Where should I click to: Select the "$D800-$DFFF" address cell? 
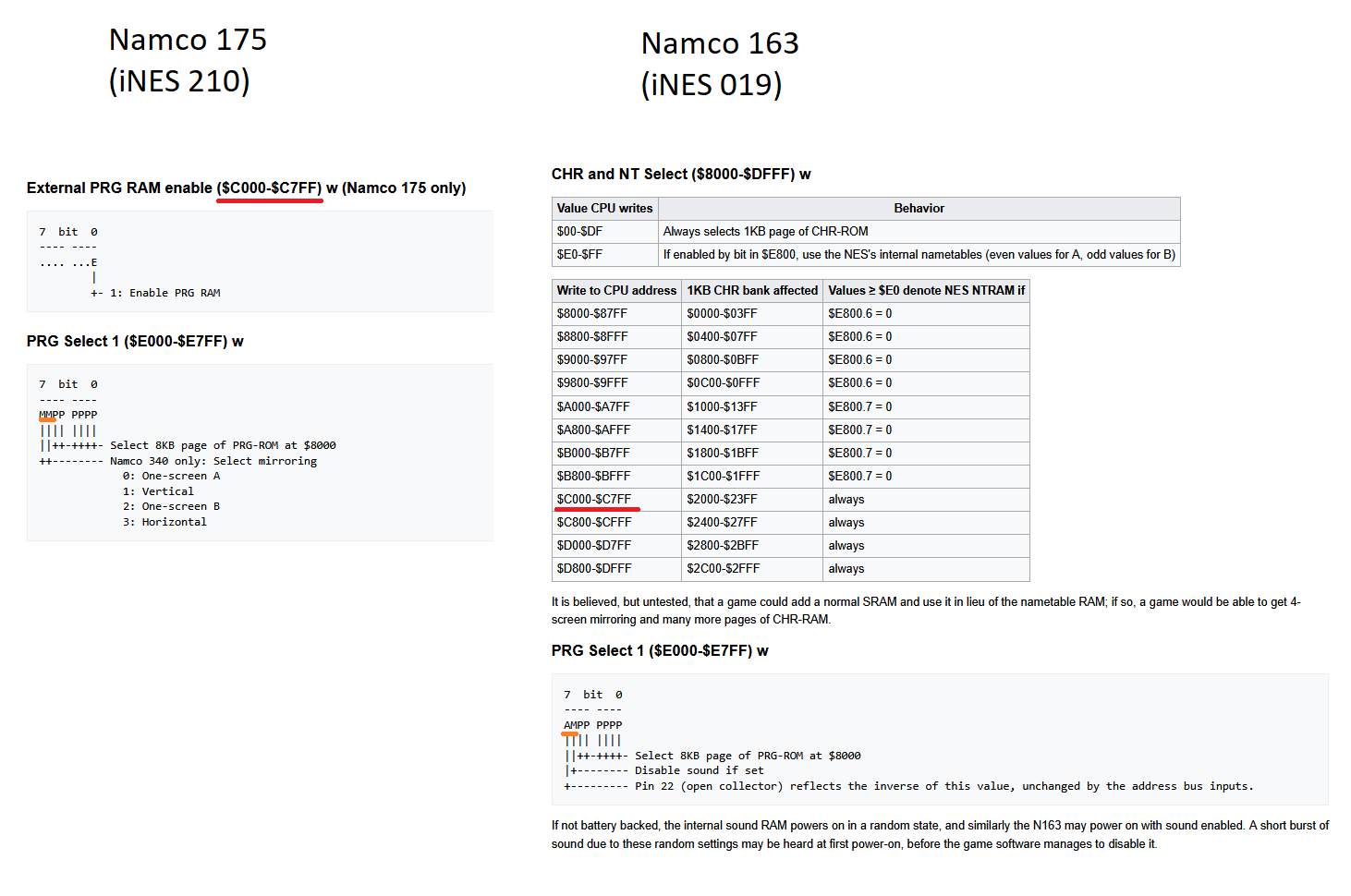(616, 569)
